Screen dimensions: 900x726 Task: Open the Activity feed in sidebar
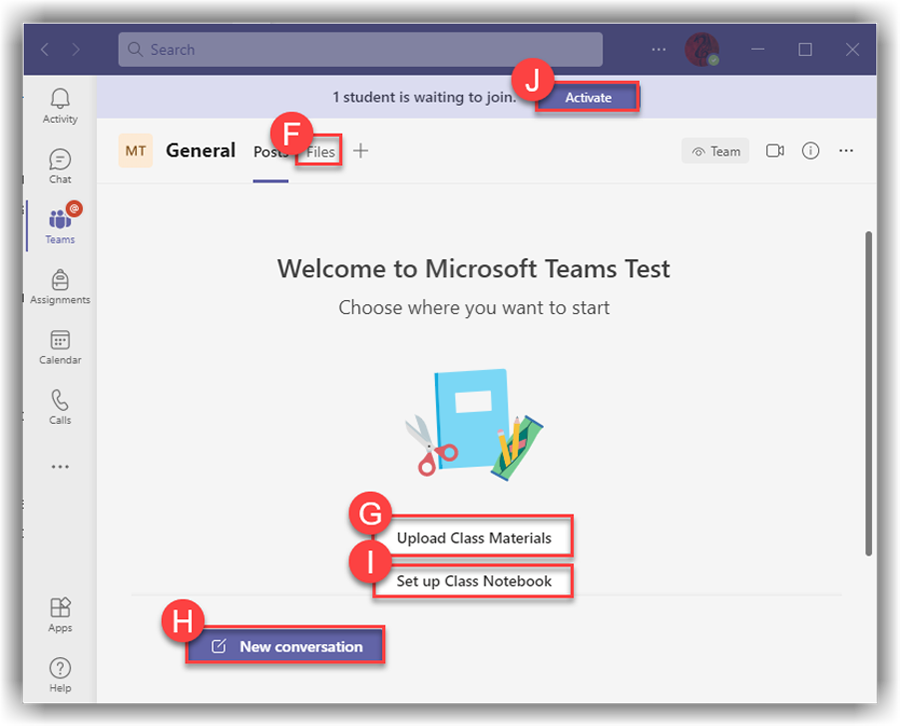point(60,105)
